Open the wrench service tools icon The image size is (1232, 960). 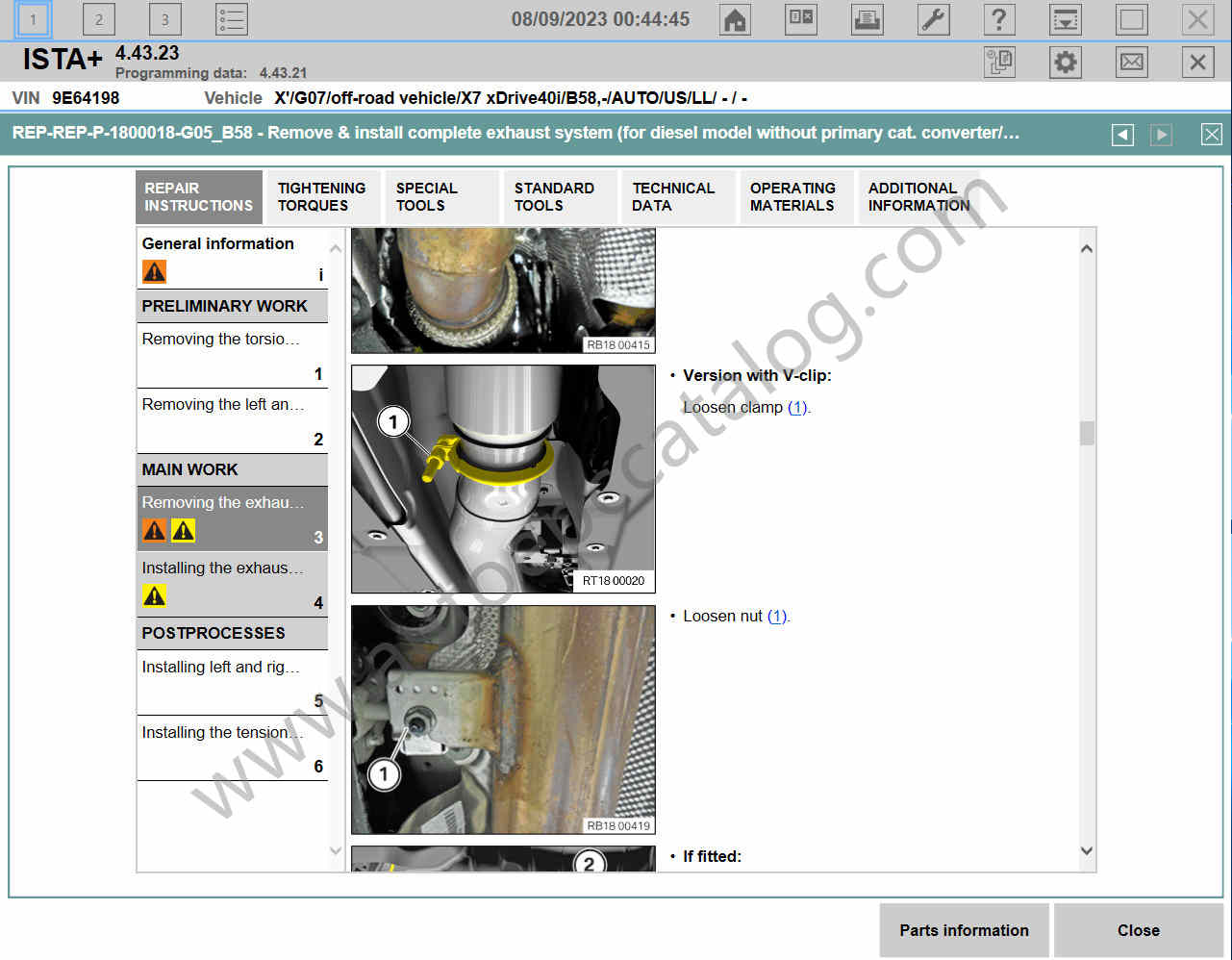(x=933, y=19)
